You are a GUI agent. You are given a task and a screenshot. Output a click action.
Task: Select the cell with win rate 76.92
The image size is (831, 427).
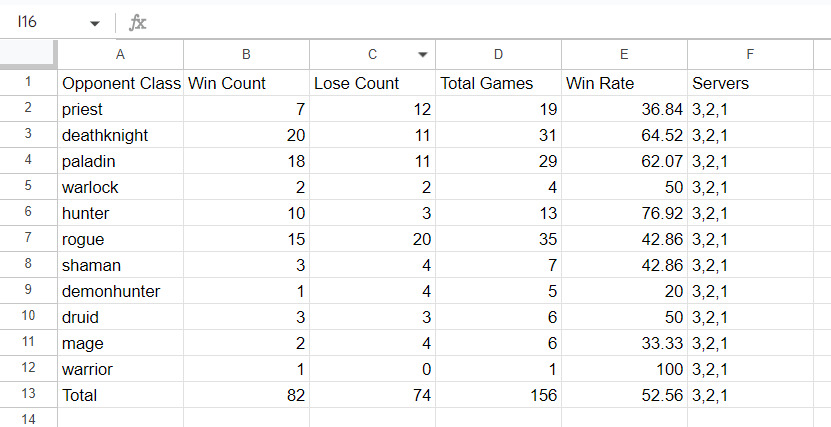(624, 213)
